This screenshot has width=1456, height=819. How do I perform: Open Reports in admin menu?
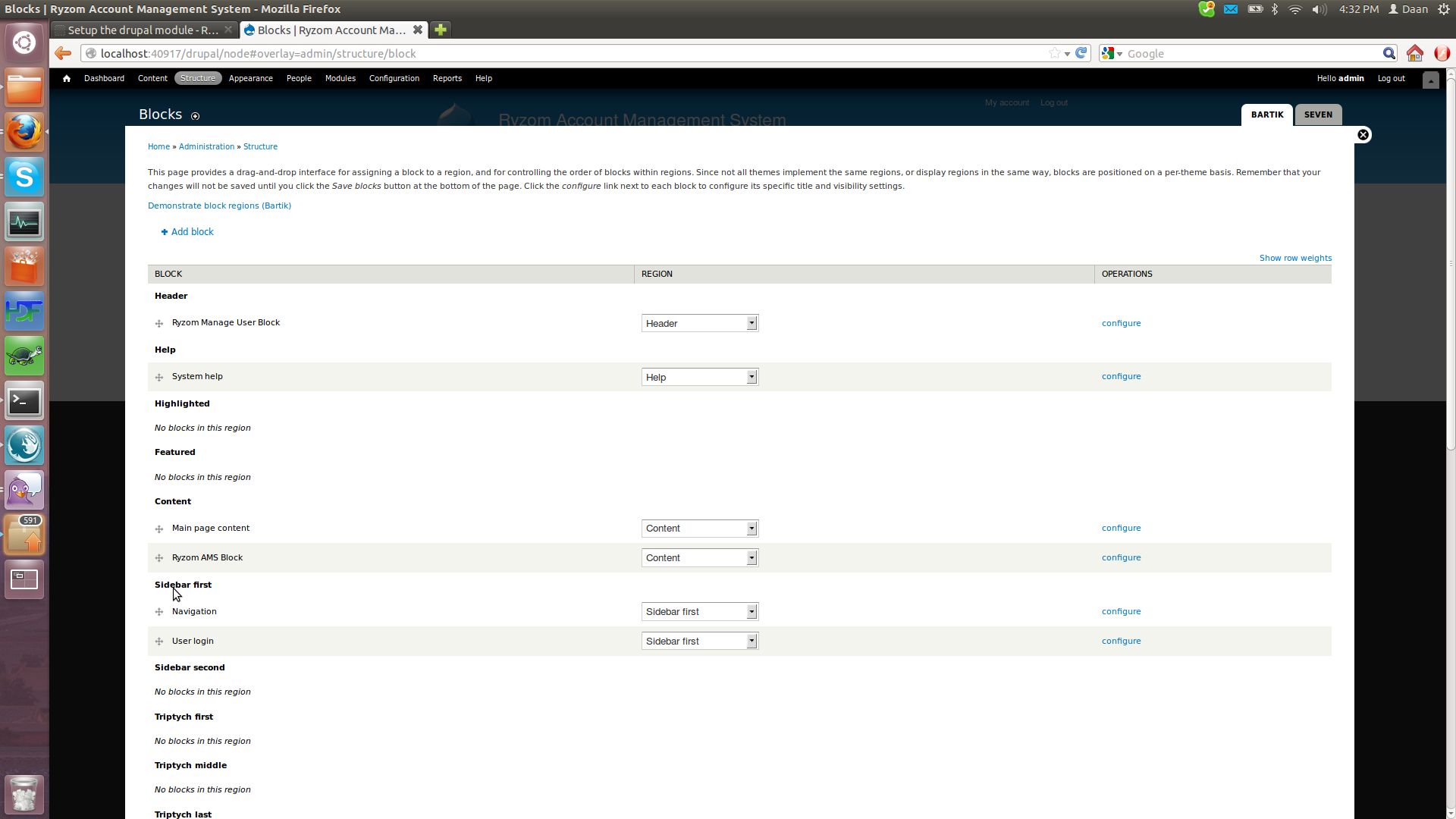[x=447, y=78]
